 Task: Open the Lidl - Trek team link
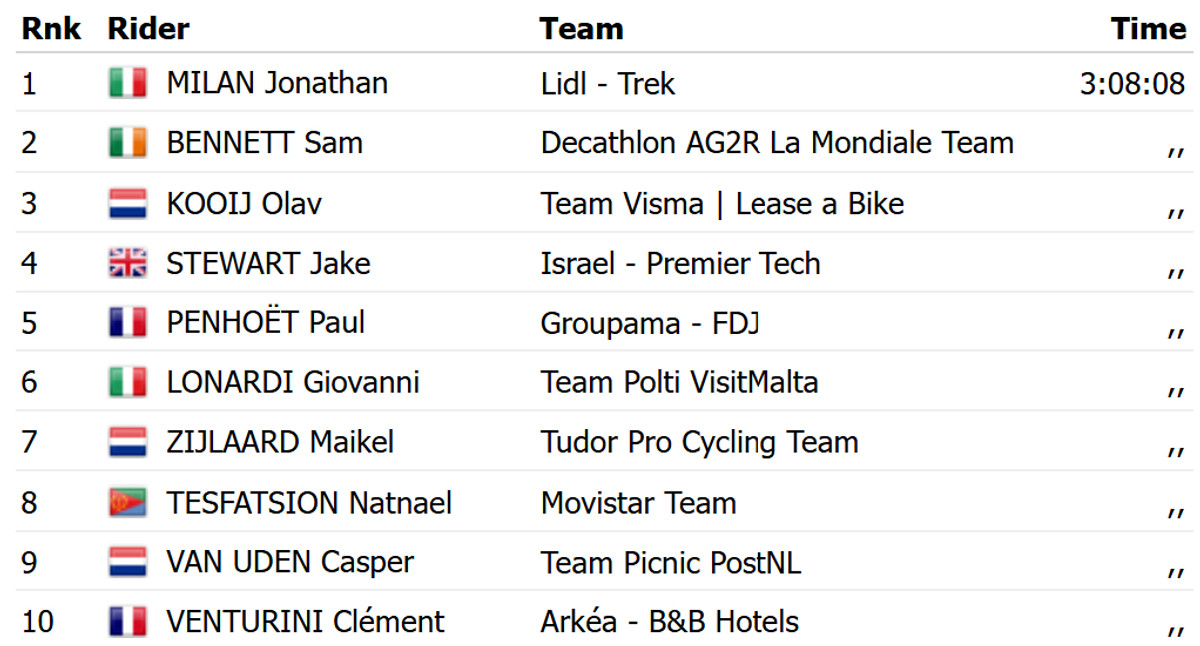point(608,83)
